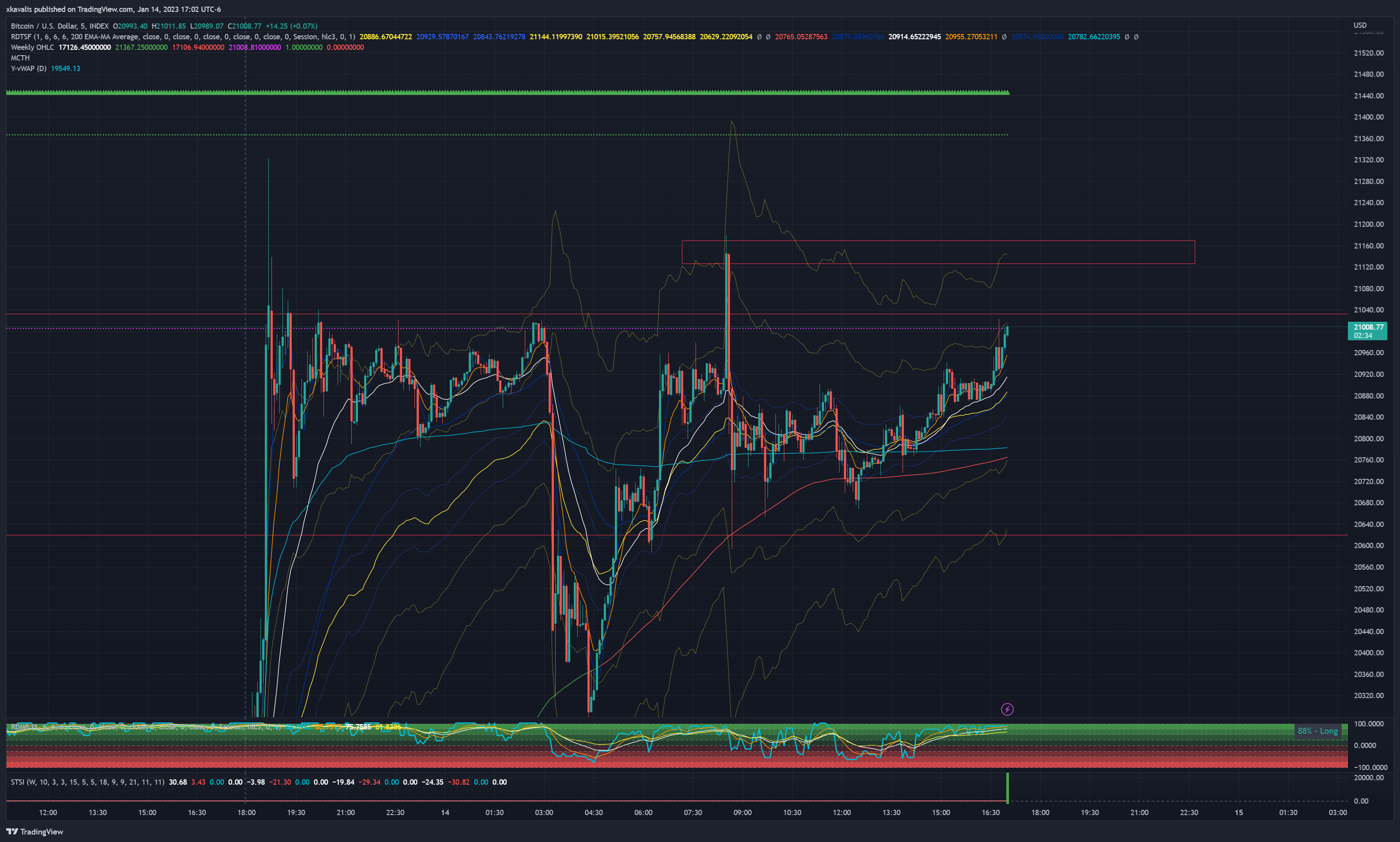Select the dotted green horizontal line near 21360
Screen dimensions: 1400x842
pos(507,135)
